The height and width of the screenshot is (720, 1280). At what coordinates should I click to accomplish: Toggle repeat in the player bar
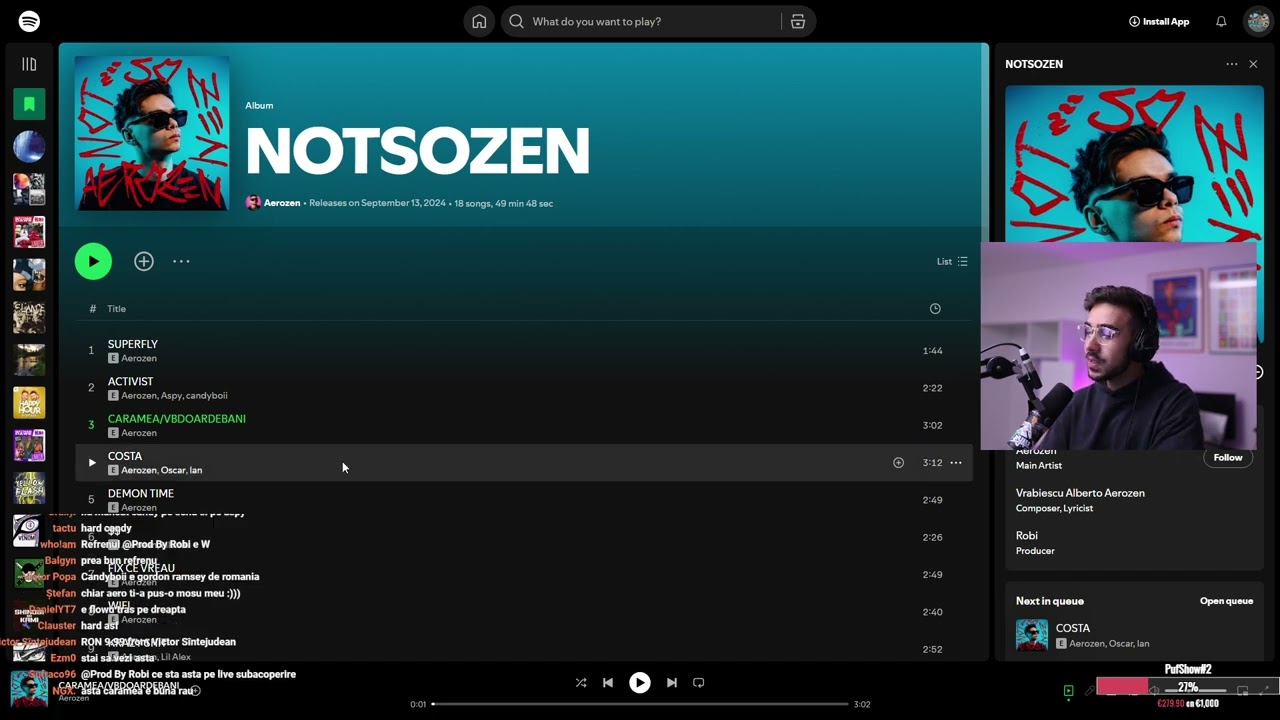coord(699,683)
